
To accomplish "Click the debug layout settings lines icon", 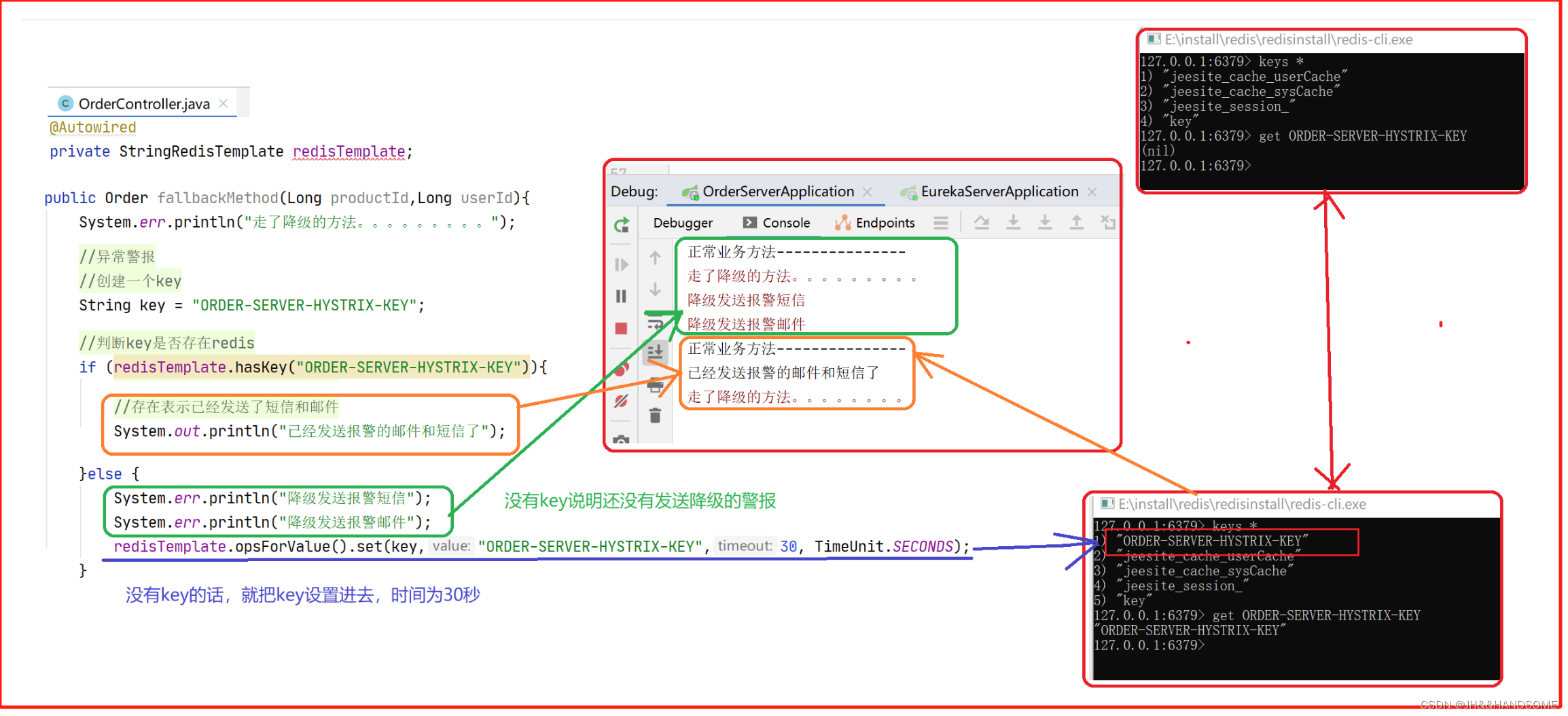I will pyautogui.click(x=941, y=223).
